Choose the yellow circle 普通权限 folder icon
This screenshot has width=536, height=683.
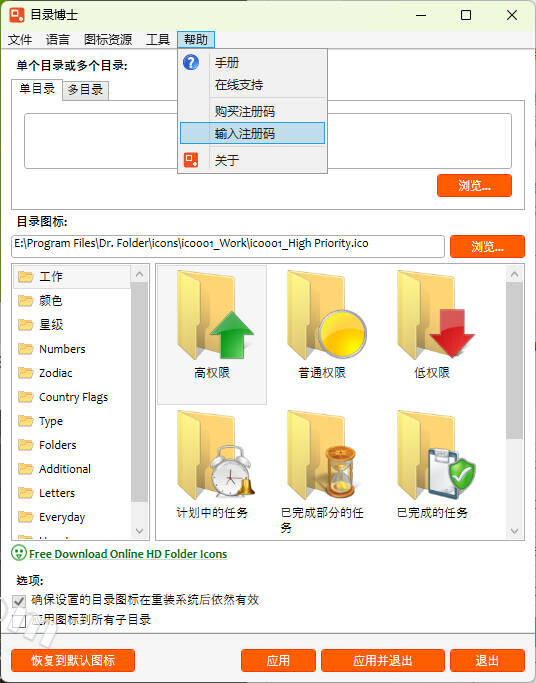(325, 315)
